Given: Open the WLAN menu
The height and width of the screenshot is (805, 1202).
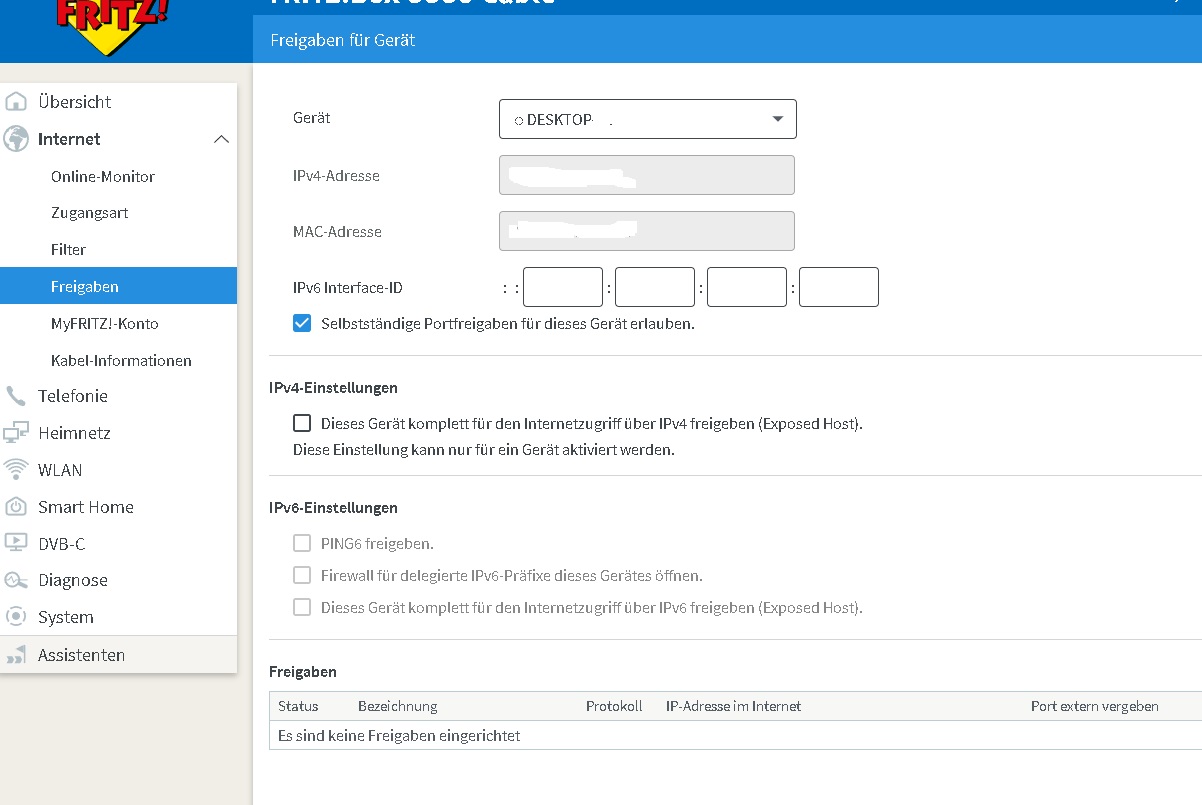Looking at the screenshot, I should [60, 470].
